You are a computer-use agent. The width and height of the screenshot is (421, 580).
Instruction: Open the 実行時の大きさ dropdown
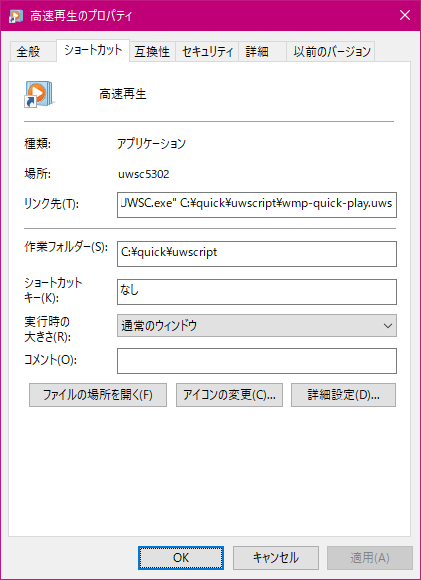pyautogui.click(x=257, y=326)
